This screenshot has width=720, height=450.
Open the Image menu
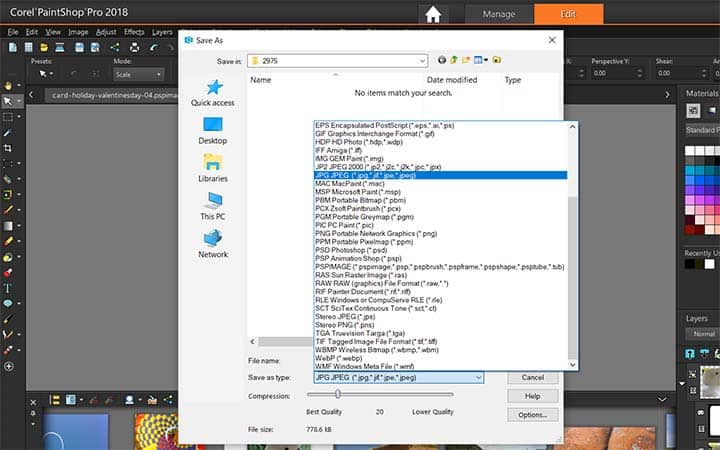pyautogui.click(x=78, y=32)
